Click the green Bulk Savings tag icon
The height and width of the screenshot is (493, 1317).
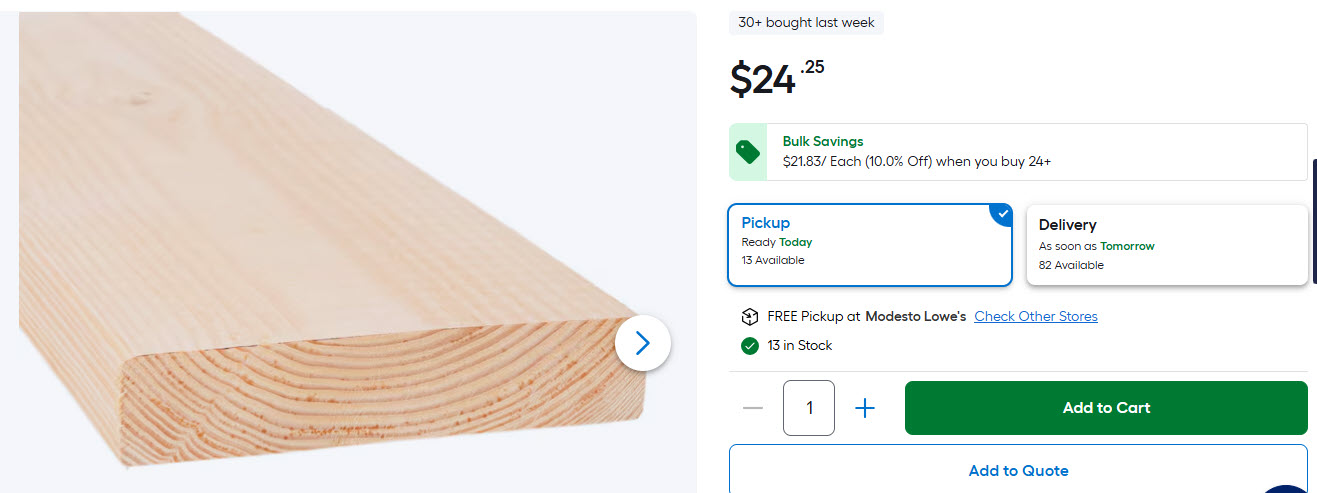tap(748, 152)
